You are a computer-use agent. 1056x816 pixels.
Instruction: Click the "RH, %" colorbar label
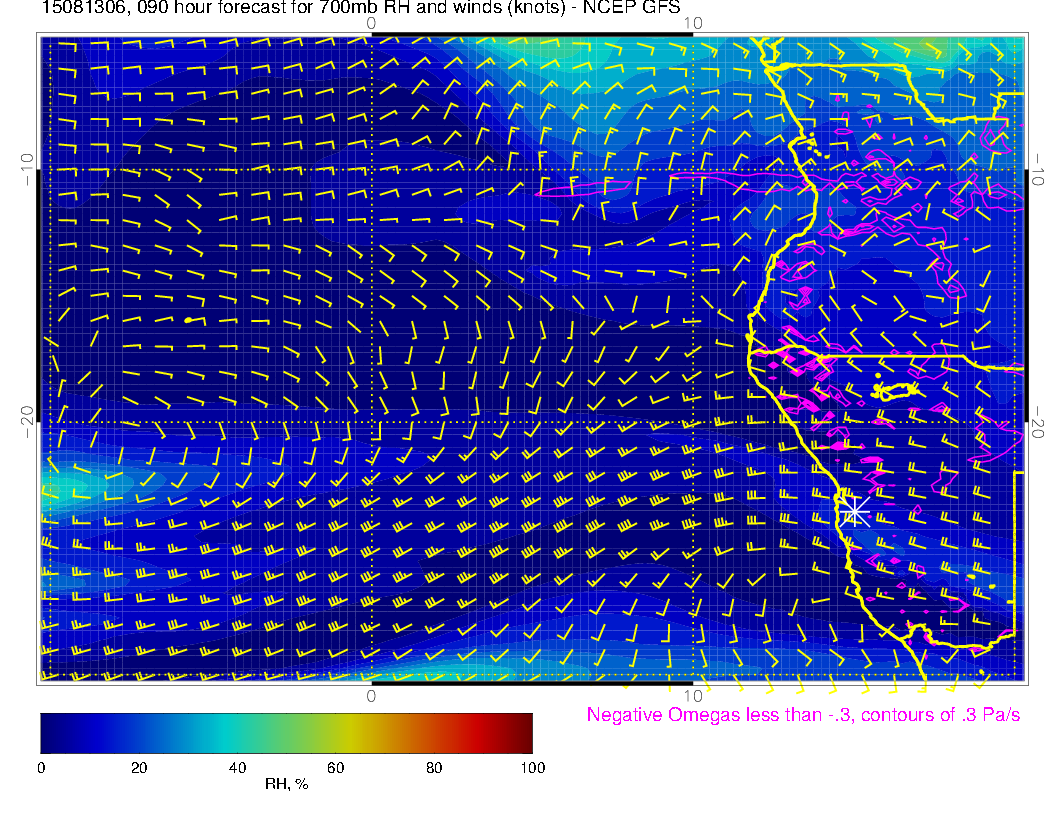click(286, 785)
